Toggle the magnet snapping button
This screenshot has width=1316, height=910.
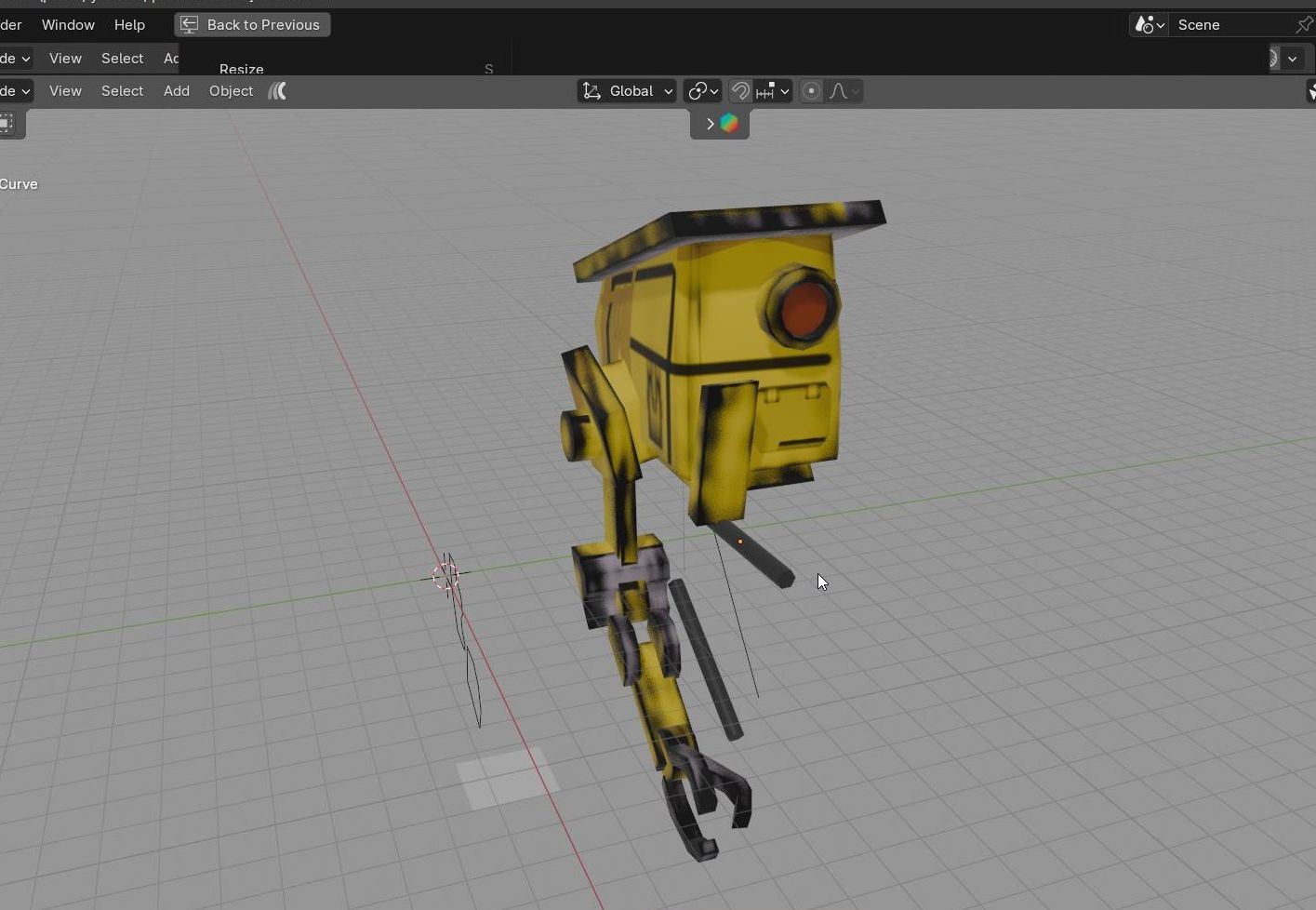(x=740, y=91)
